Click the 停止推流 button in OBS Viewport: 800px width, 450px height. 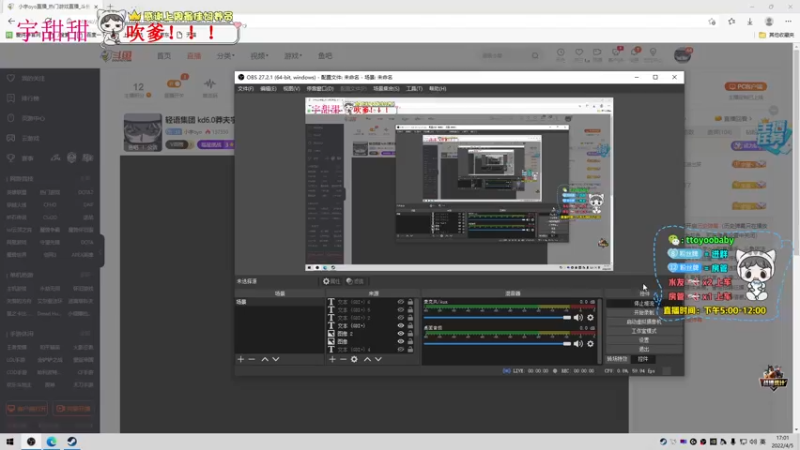(x=644, y=304)
